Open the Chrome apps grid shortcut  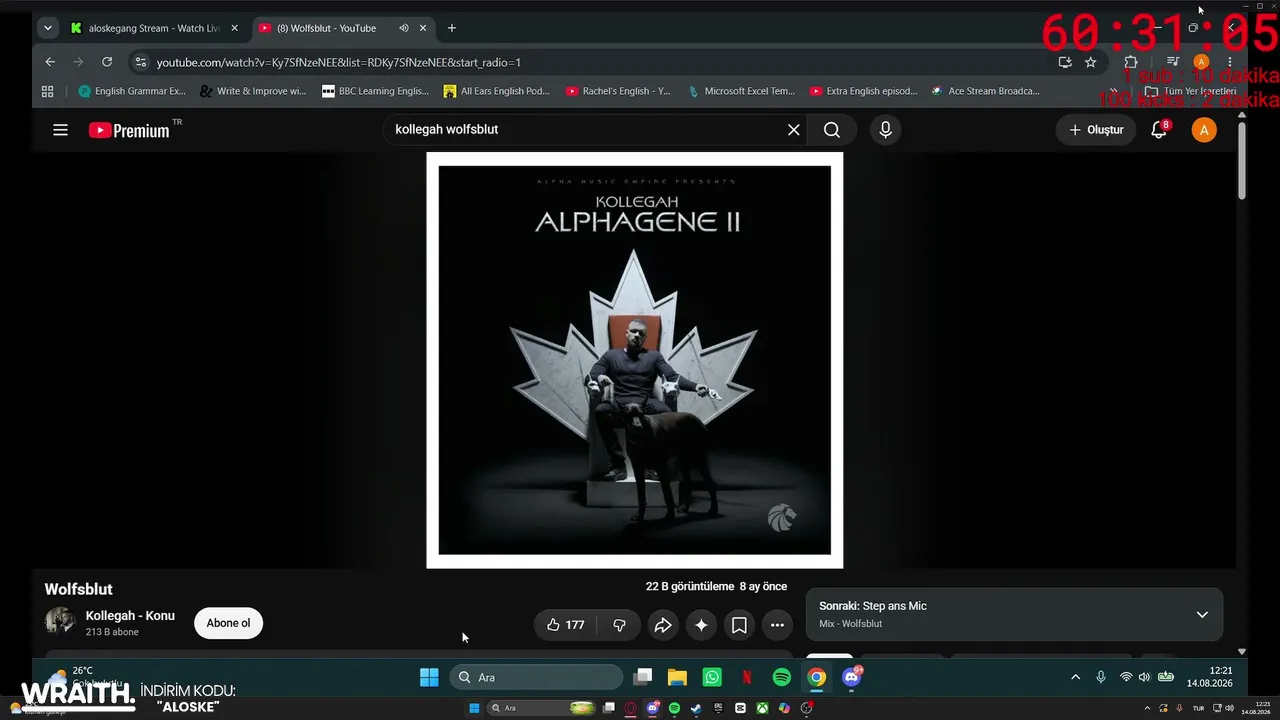(x=47, y=91)
